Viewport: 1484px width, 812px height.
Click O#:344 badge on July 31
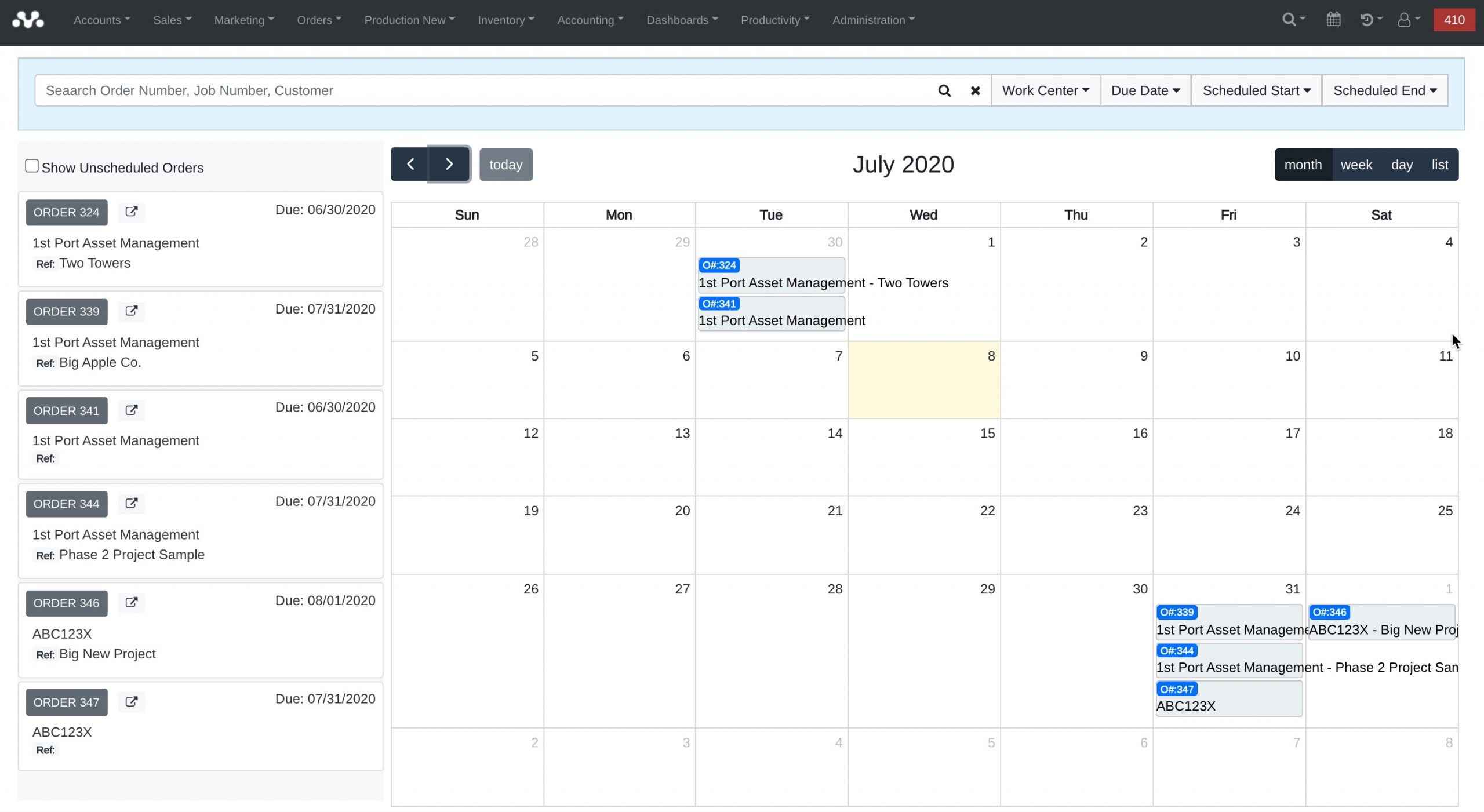pos(1177,651)
